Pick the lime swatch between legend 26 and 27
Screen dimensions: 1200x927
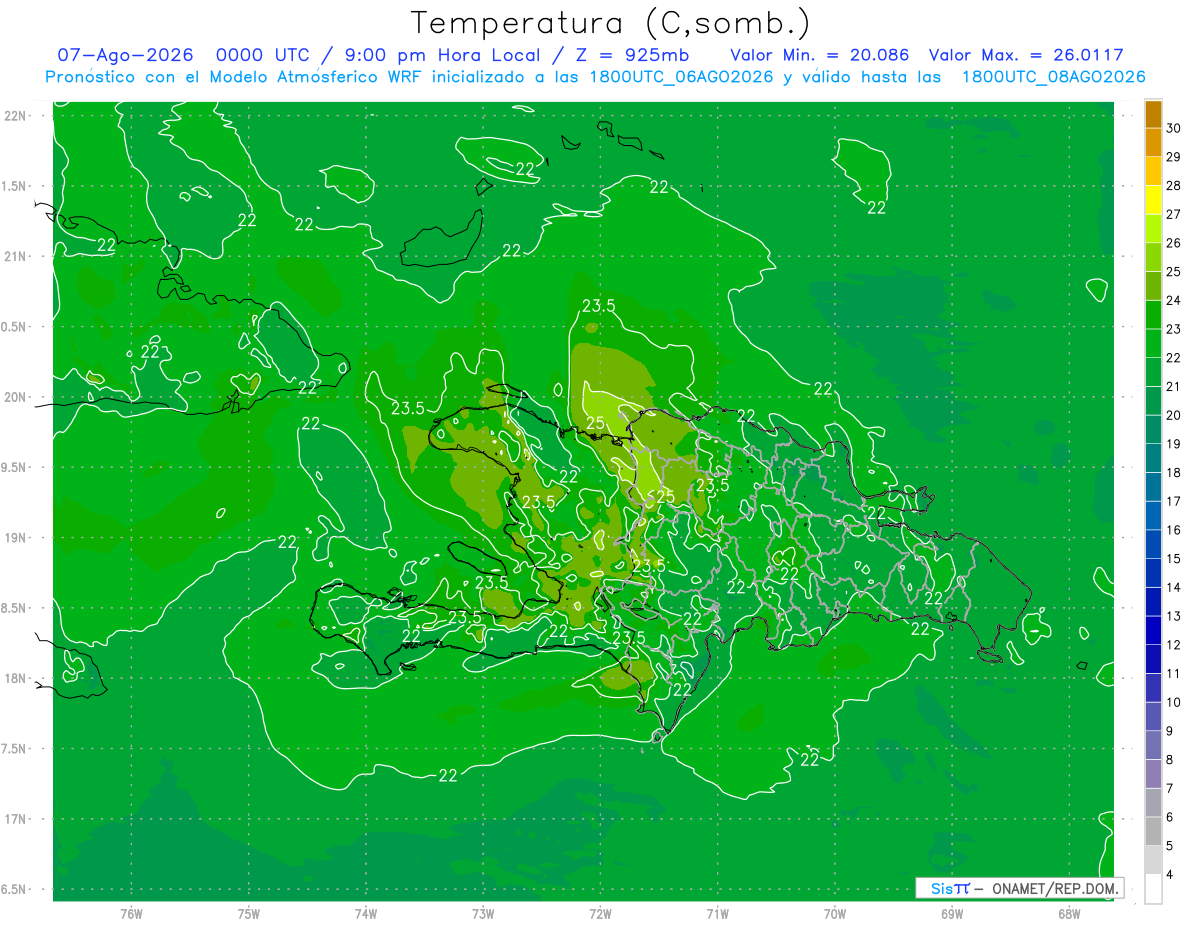[1153, 229]
